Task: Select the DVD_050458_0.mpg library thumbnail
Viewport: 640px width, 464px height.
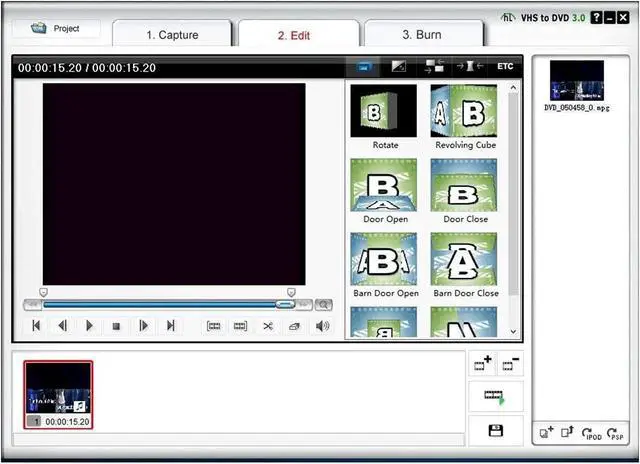Action: [x=577, y=80]
